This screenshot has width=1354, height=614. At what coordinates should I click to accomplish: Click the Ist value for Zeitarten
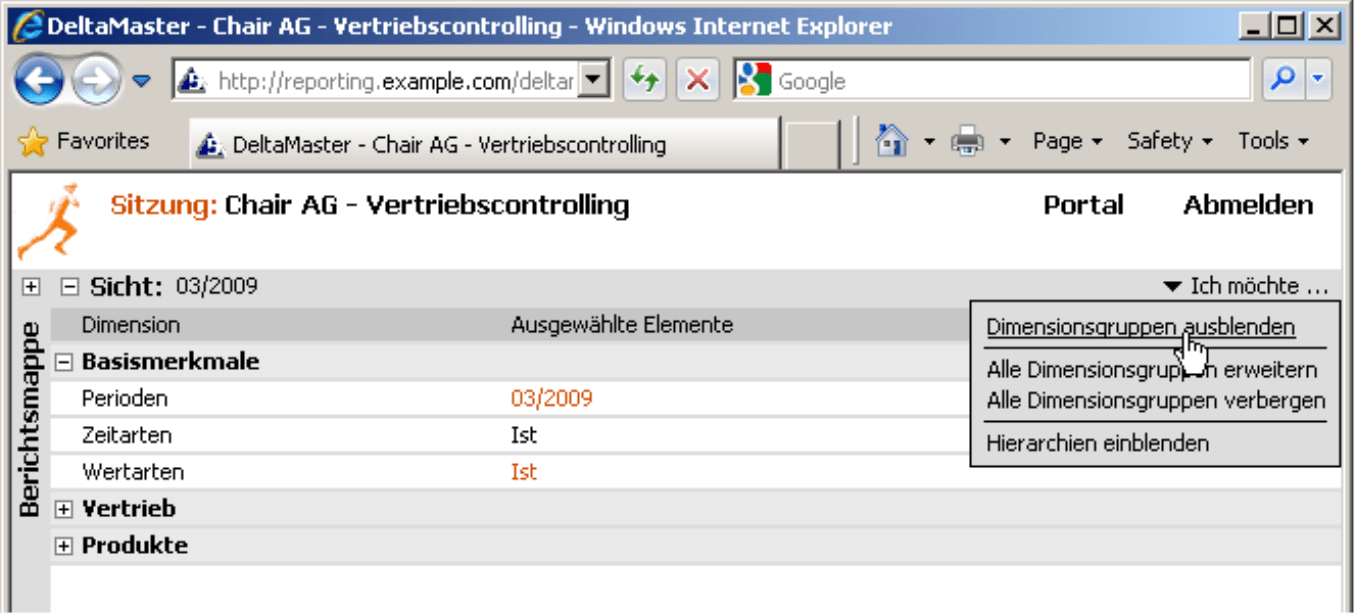click(524, 435)
